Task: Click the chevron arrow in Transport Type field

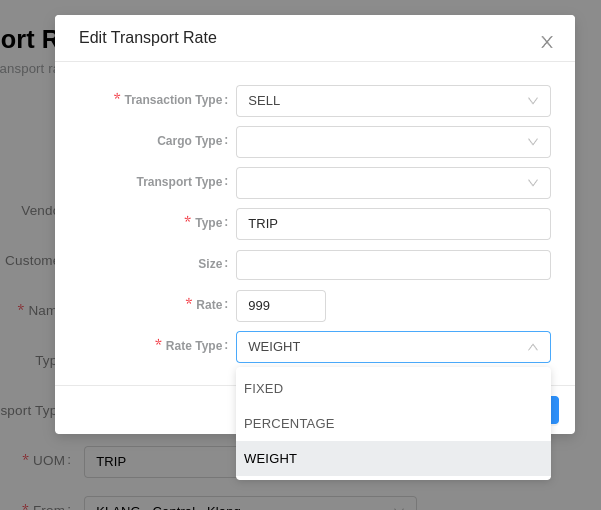Action: pos(533,183)
